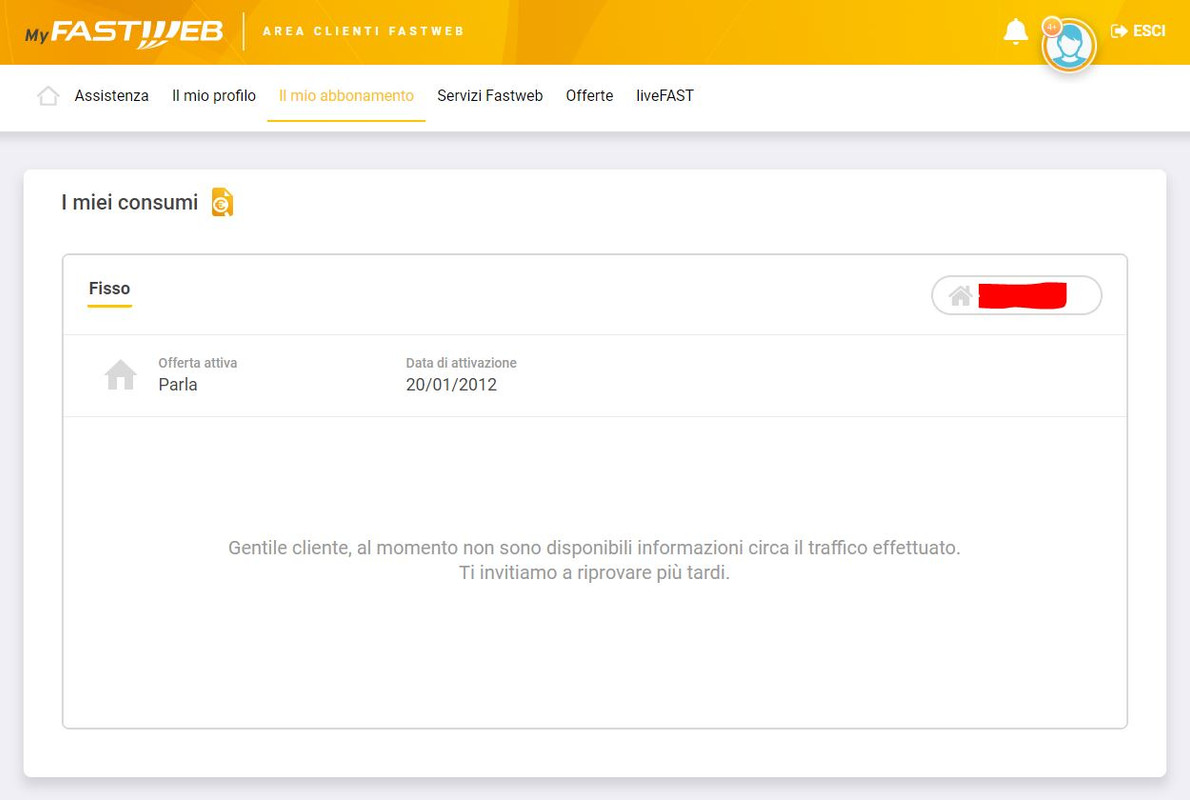This screenshot has height=800, width=1190.
Task: Click the MyFastweb logo
Action: coord(124,32)
